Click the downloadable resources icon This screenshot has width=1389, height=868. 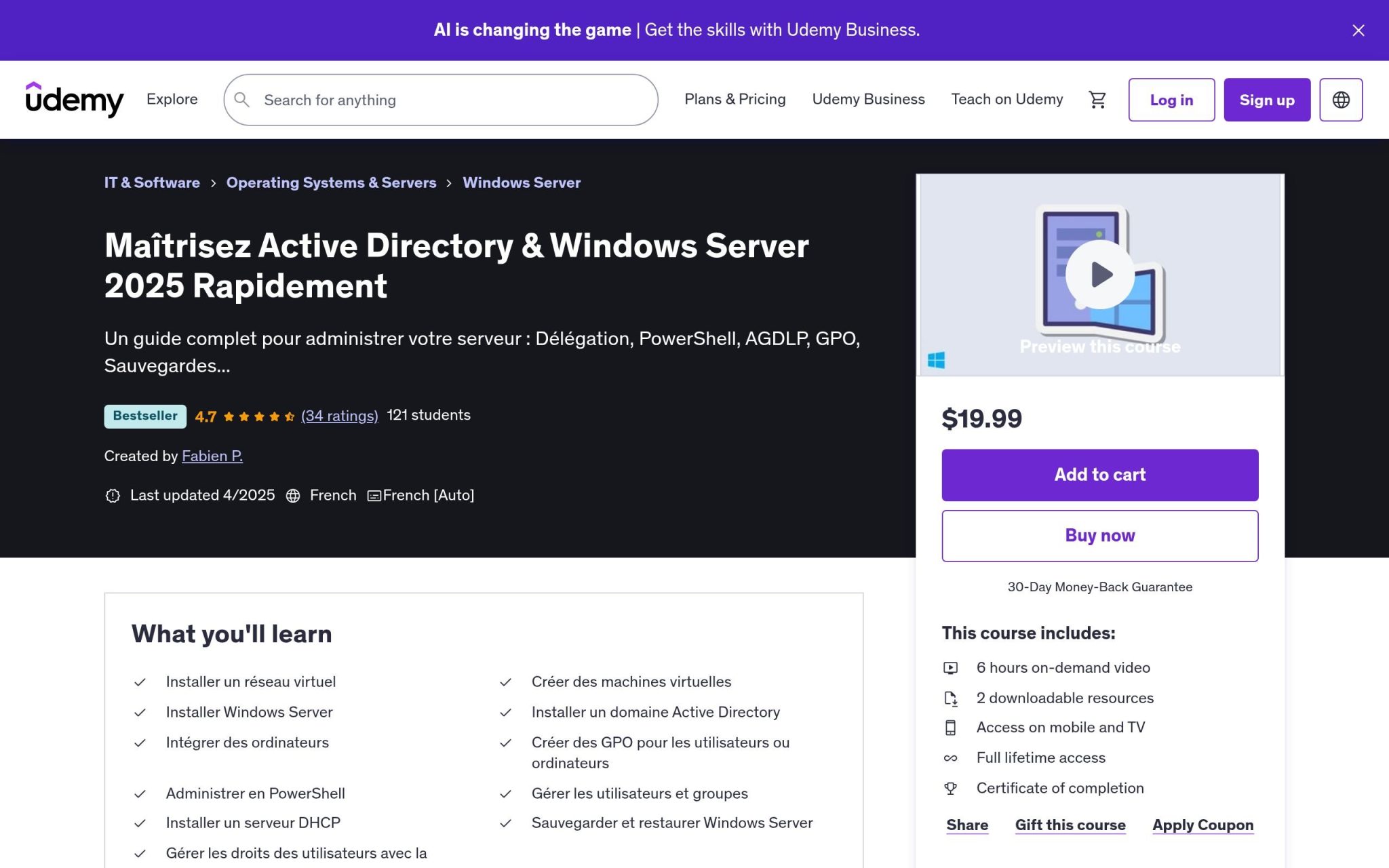(950, 698)
